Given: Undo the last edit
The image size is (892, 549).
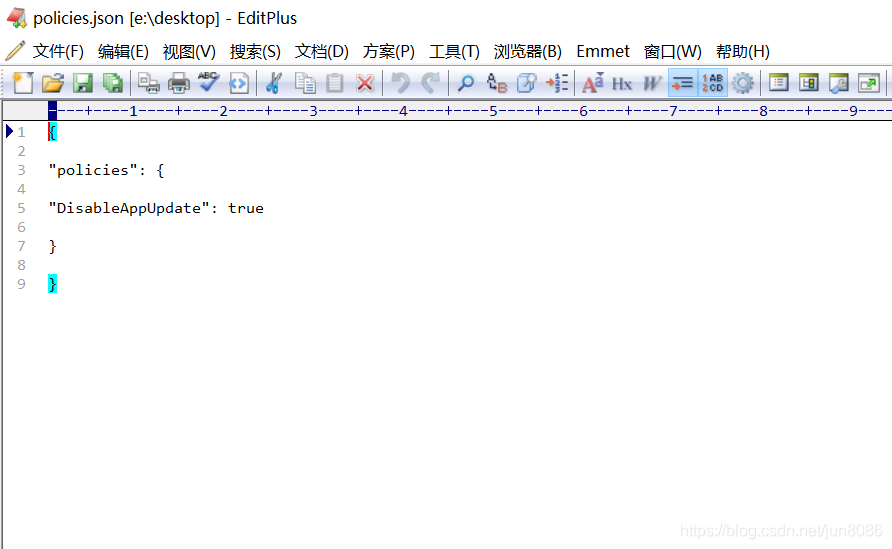Looking at the screenshot, I should point(400,83).
